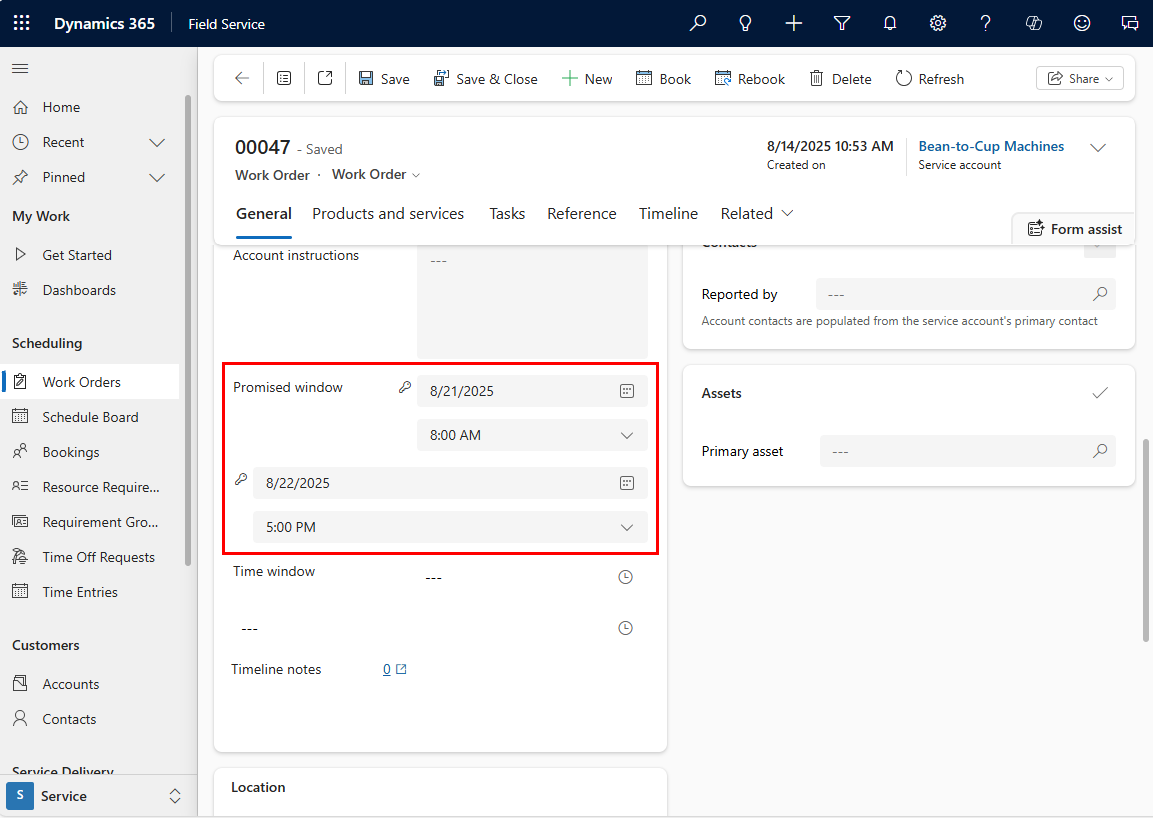Open the Share dropdown
This screenshot has width=1153, height=818.
[1079, 78]
